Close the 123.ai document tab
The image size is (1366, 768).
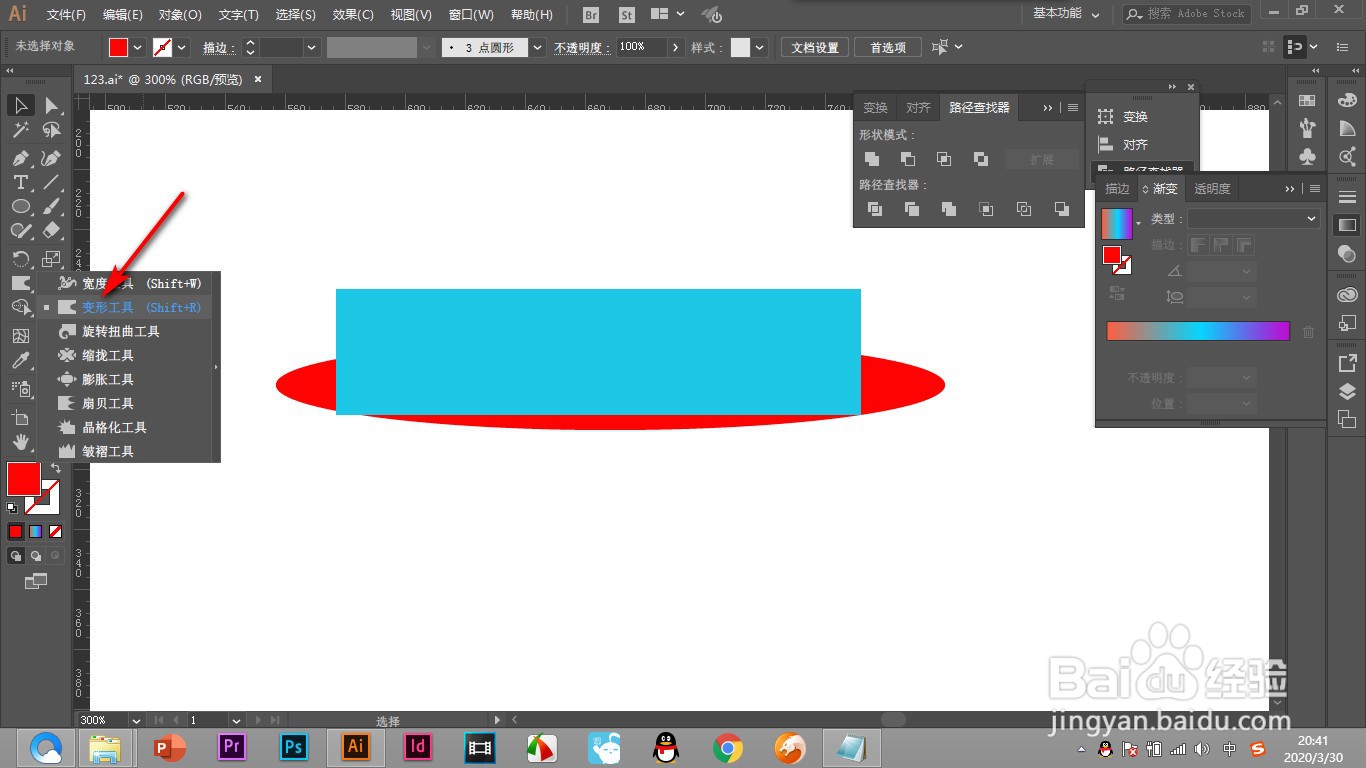(258, 79)
